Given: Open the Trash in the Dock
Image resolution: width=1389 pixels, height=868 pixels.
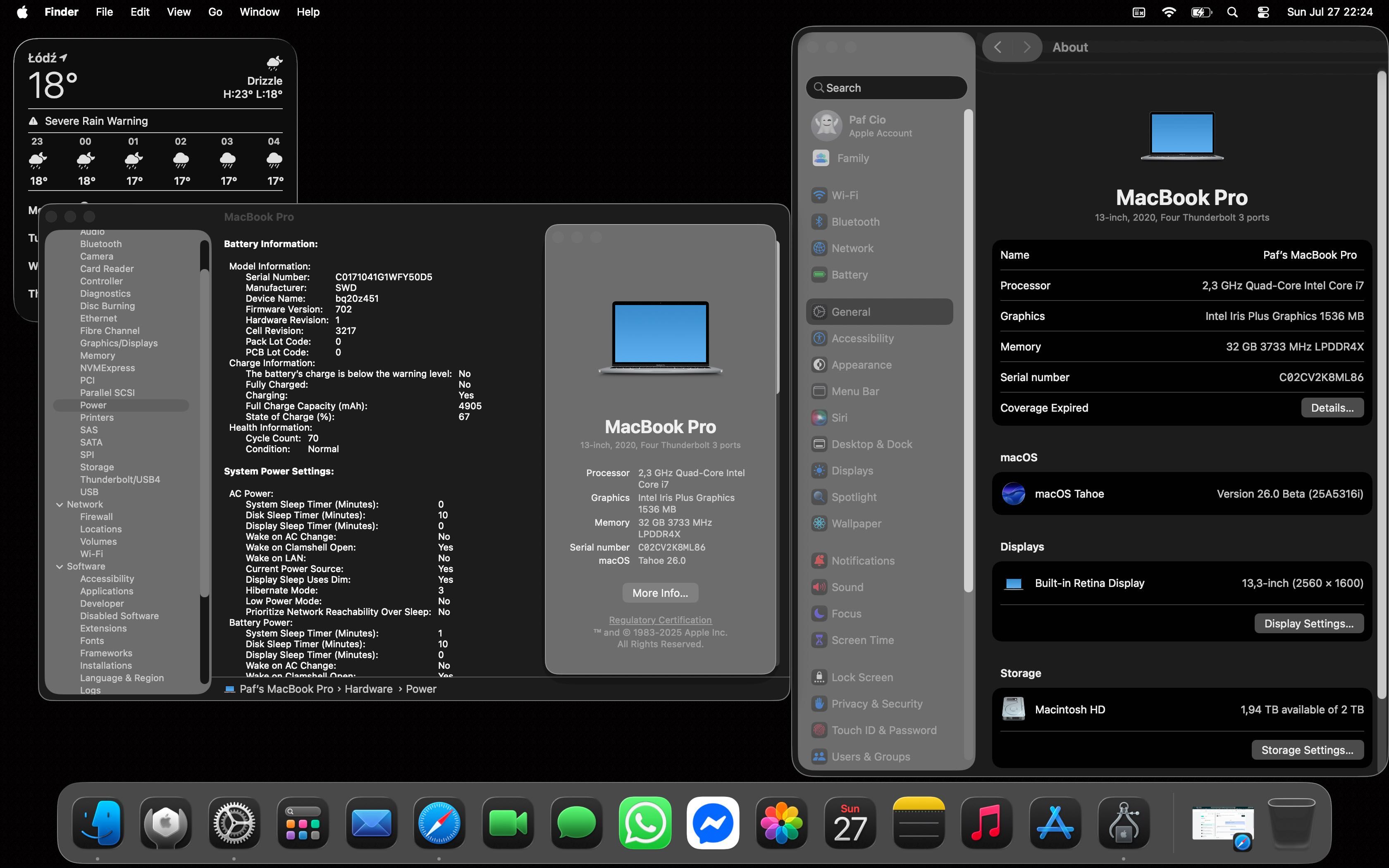Looking at the screenshot, I should (x=1291, y=823).
